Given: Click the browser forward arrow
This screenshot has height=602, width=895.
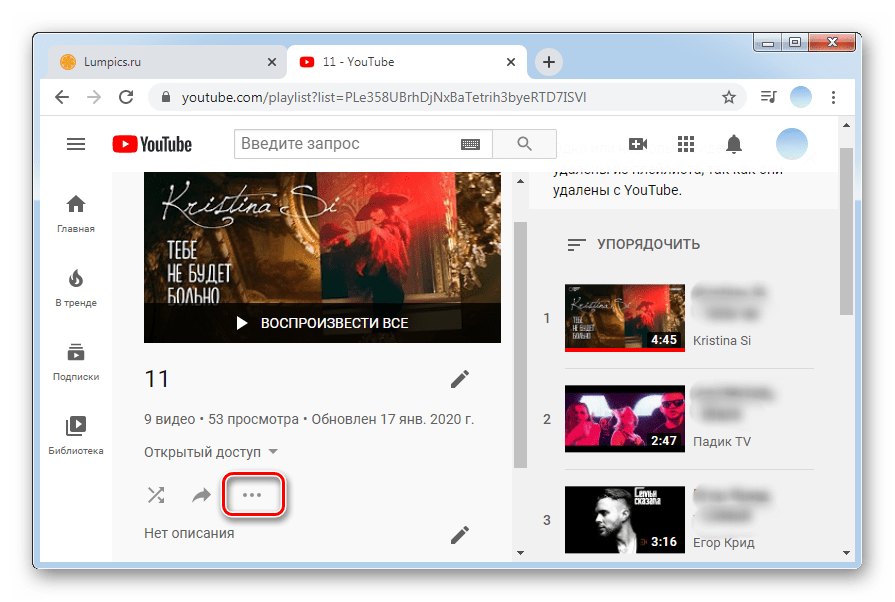Looking at the screenshot, I should [94, 97].
